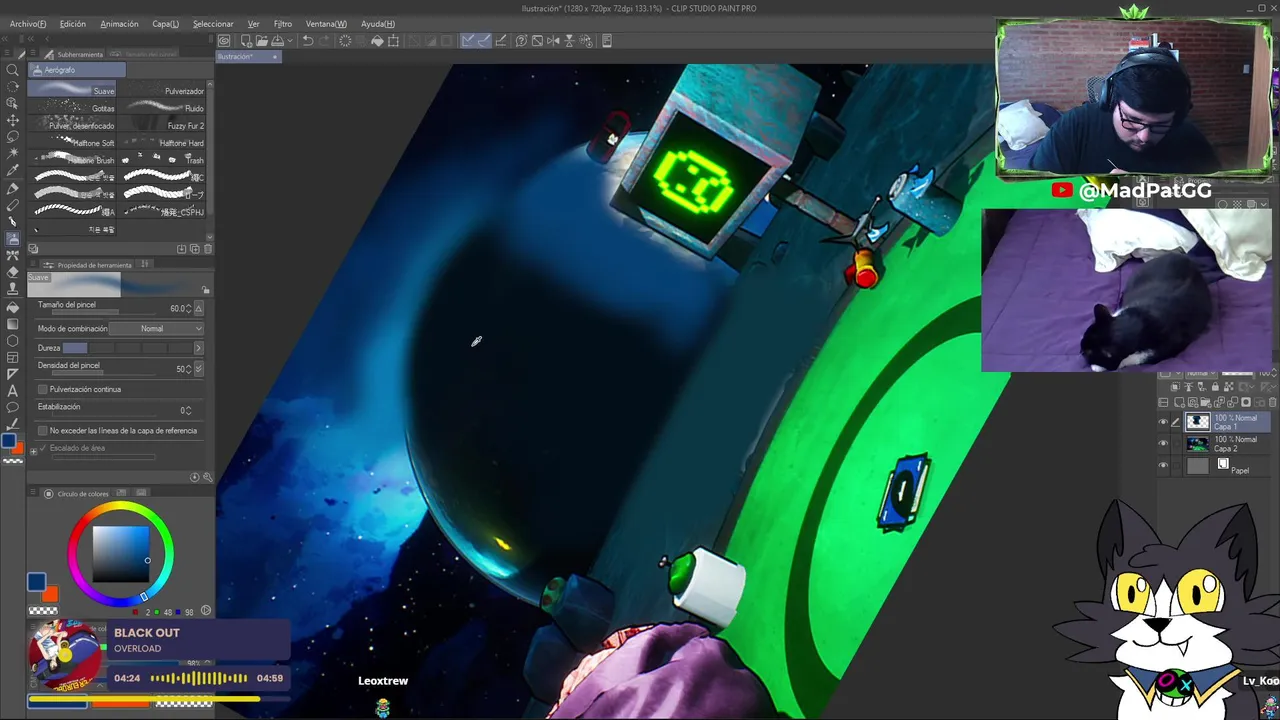Open the Edición menu
Image resolution: width=1280 pixels, height=720 pixels.
click(73, 24)
